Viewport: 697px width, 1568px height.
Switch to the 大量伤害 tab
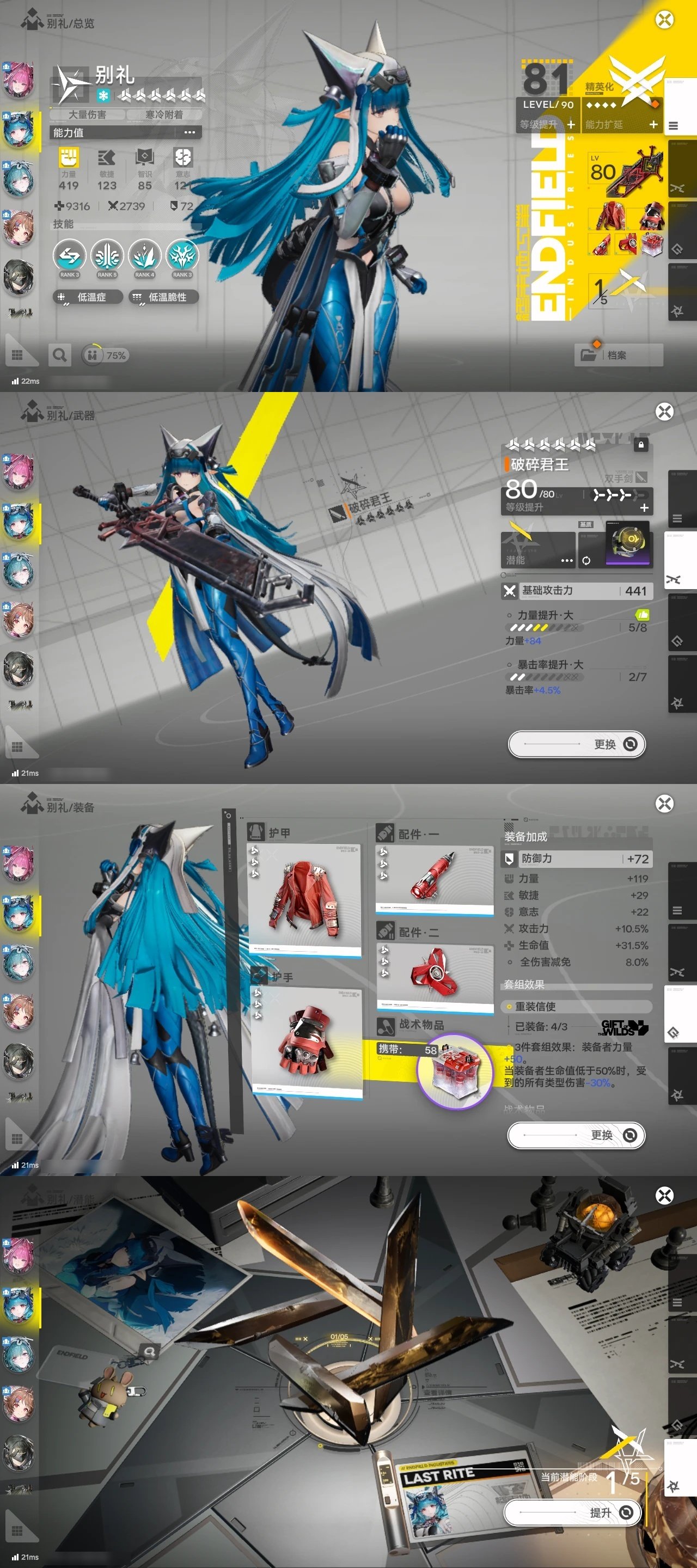pos(87,114)
